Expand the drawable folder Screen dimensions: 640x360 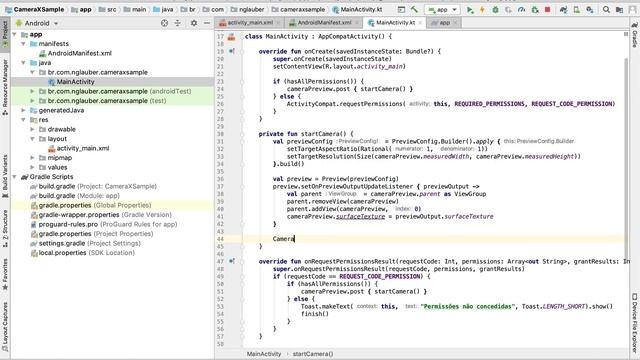click(32, 129)
